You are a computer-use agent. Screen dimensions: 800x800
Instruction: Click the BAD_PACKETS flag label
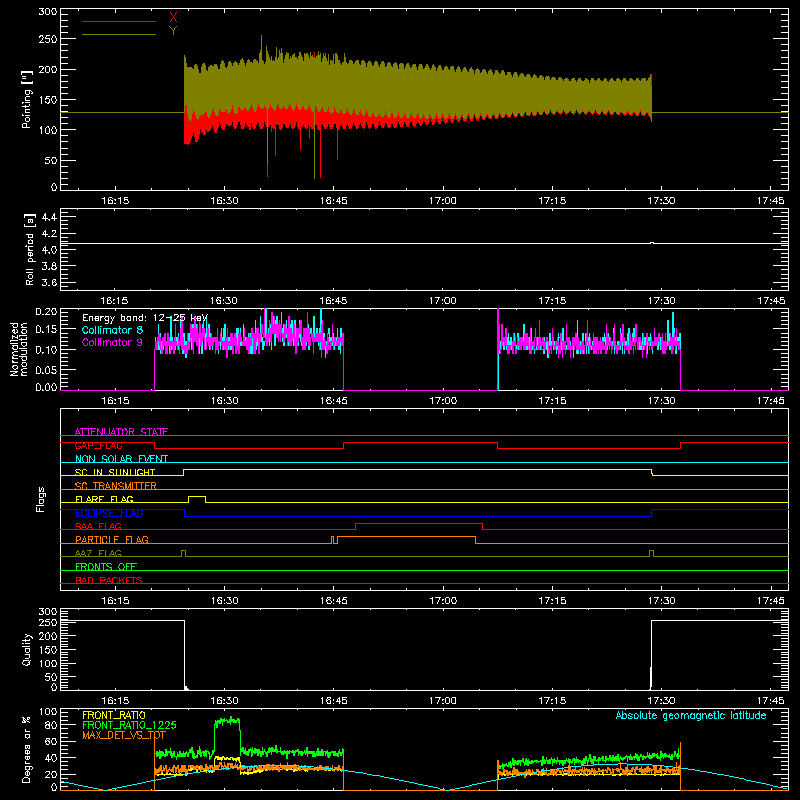(x=109, y=580)
